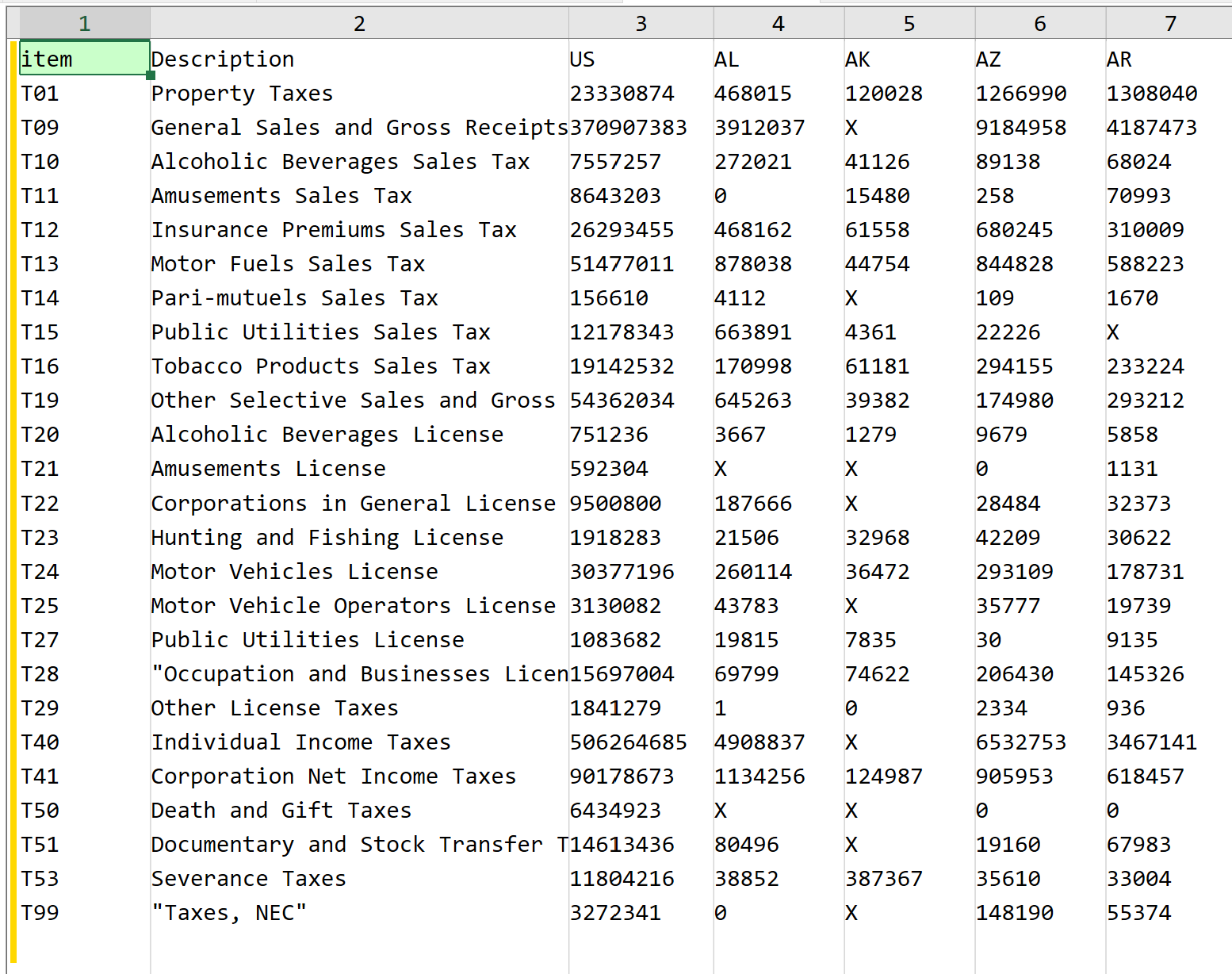Select 'Other License Taxes' cell
Image resolution: width=1232 pixels, height=974 pixels.
tap(359, 707)
